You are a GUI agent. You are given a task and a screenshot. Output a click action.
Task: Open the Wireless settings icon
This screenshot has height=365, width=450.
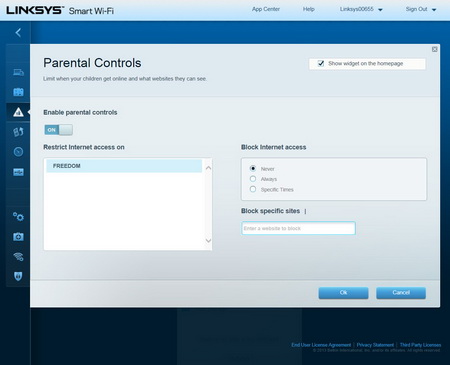tap(18, 256)
